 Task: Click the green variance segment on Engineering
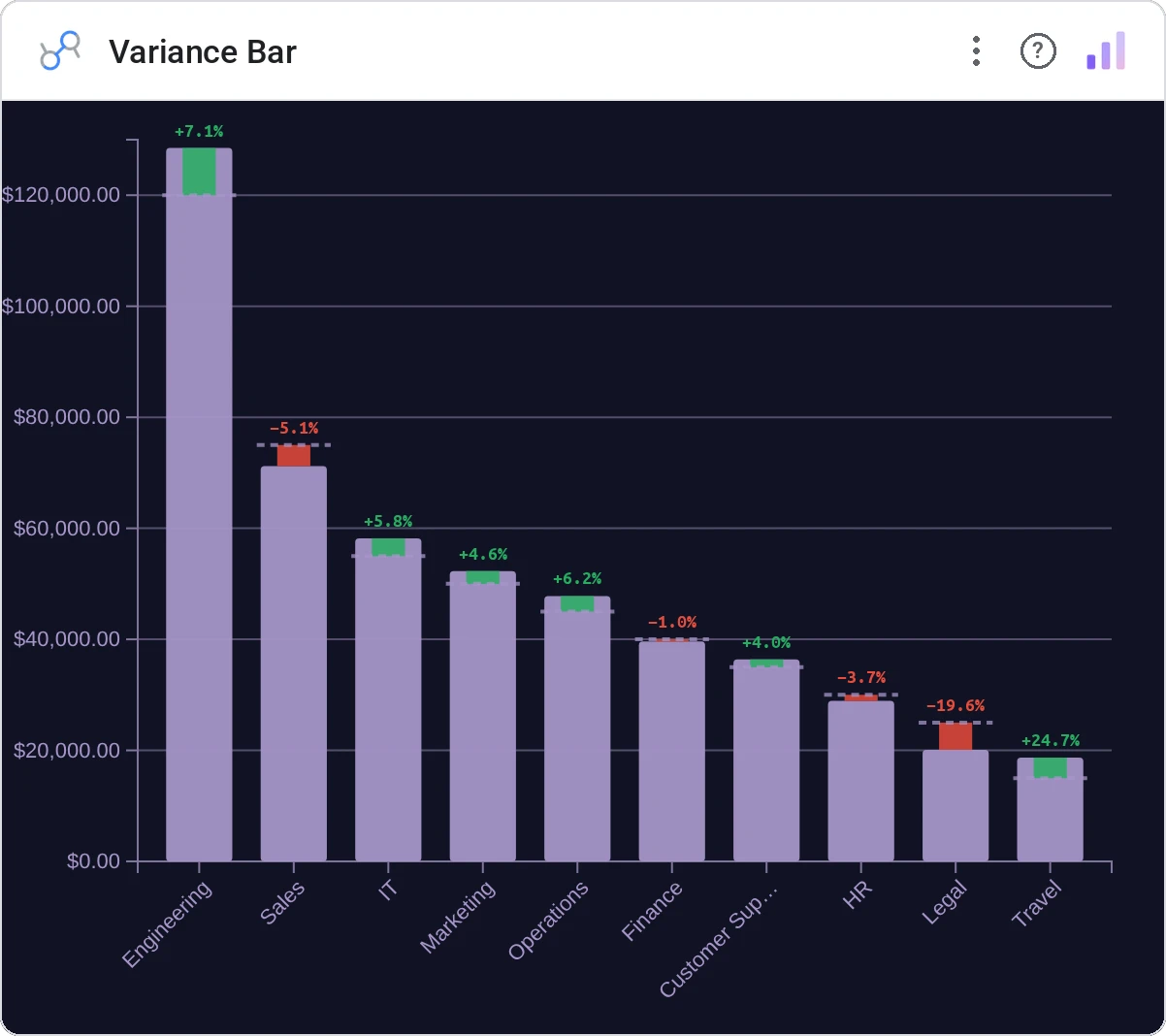click(199, 172)
